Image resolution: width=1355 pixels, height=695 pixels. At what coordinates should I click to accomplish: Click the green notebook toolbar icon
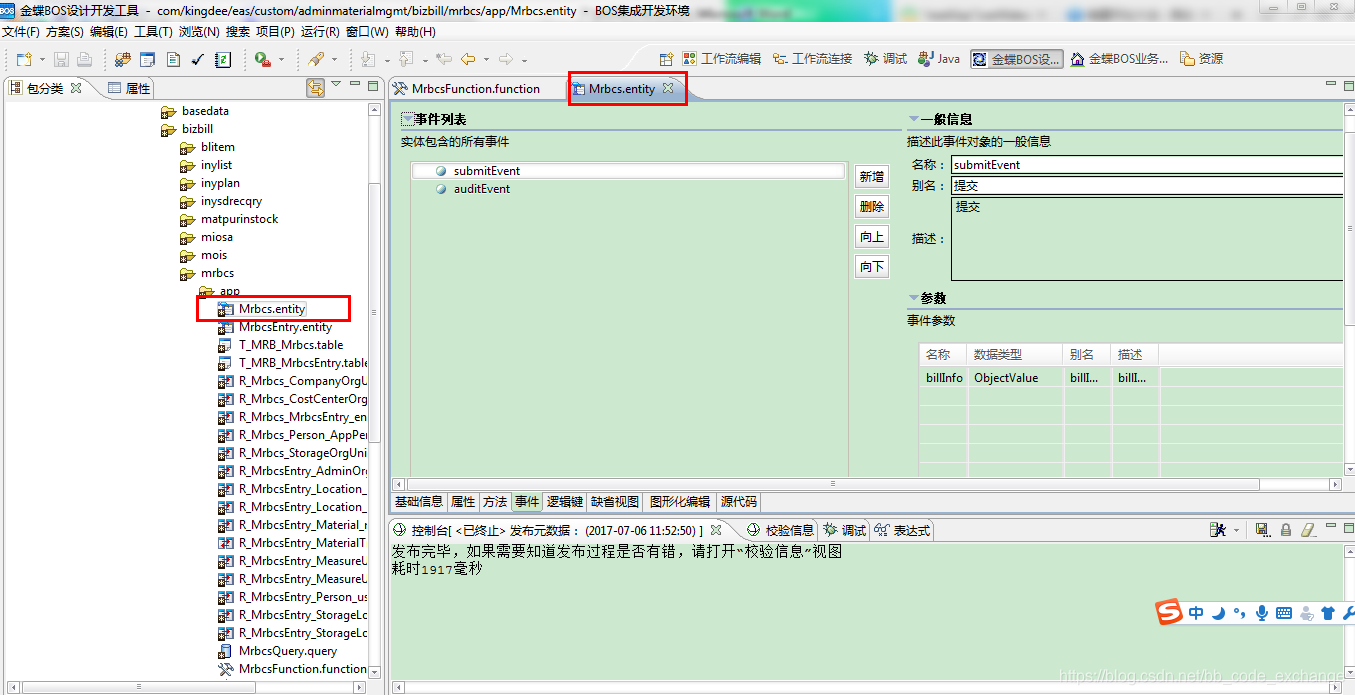[223, 60]
